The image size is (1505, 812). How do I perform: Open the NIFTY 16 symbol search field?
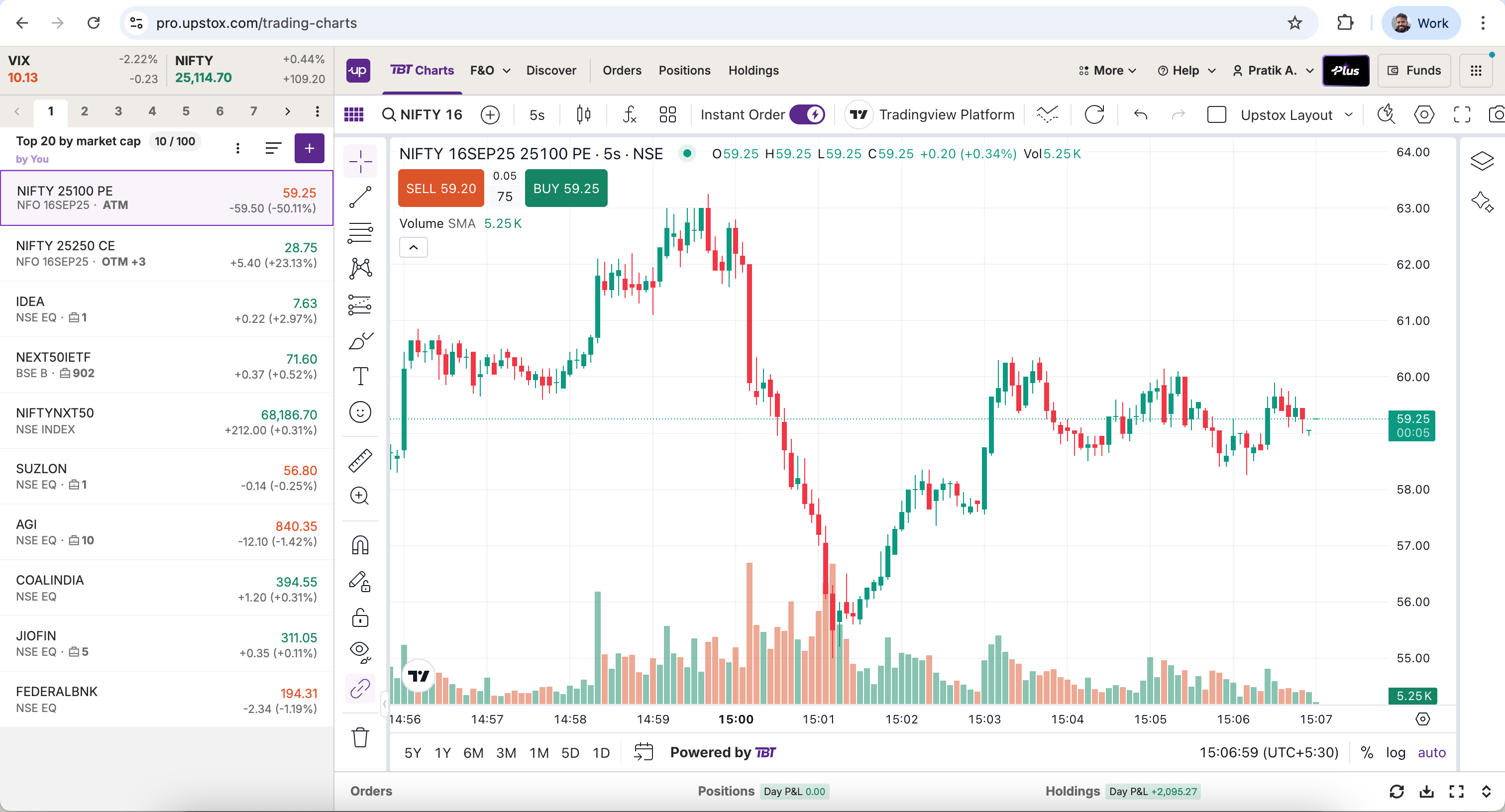pyautogui.click(x=422, y=114)
